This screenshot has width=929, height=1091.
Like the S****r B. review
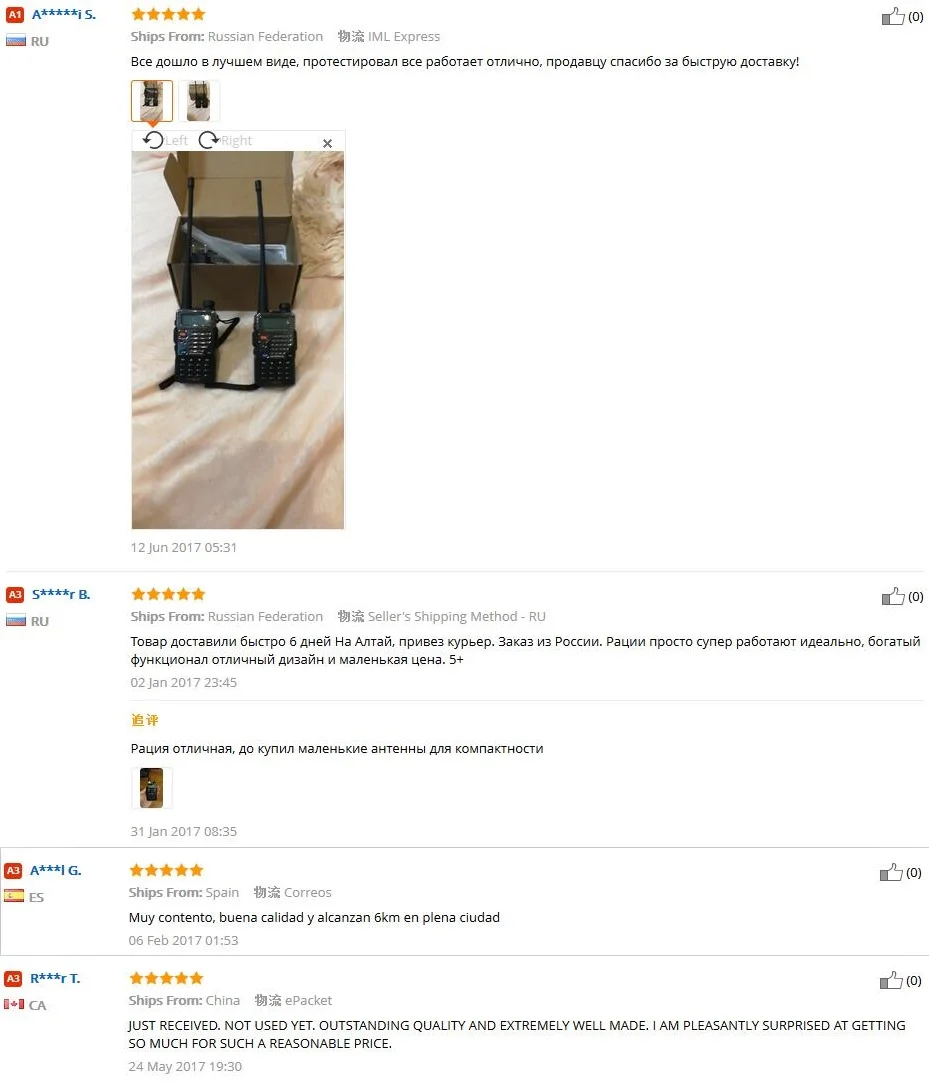pos(893,596)
